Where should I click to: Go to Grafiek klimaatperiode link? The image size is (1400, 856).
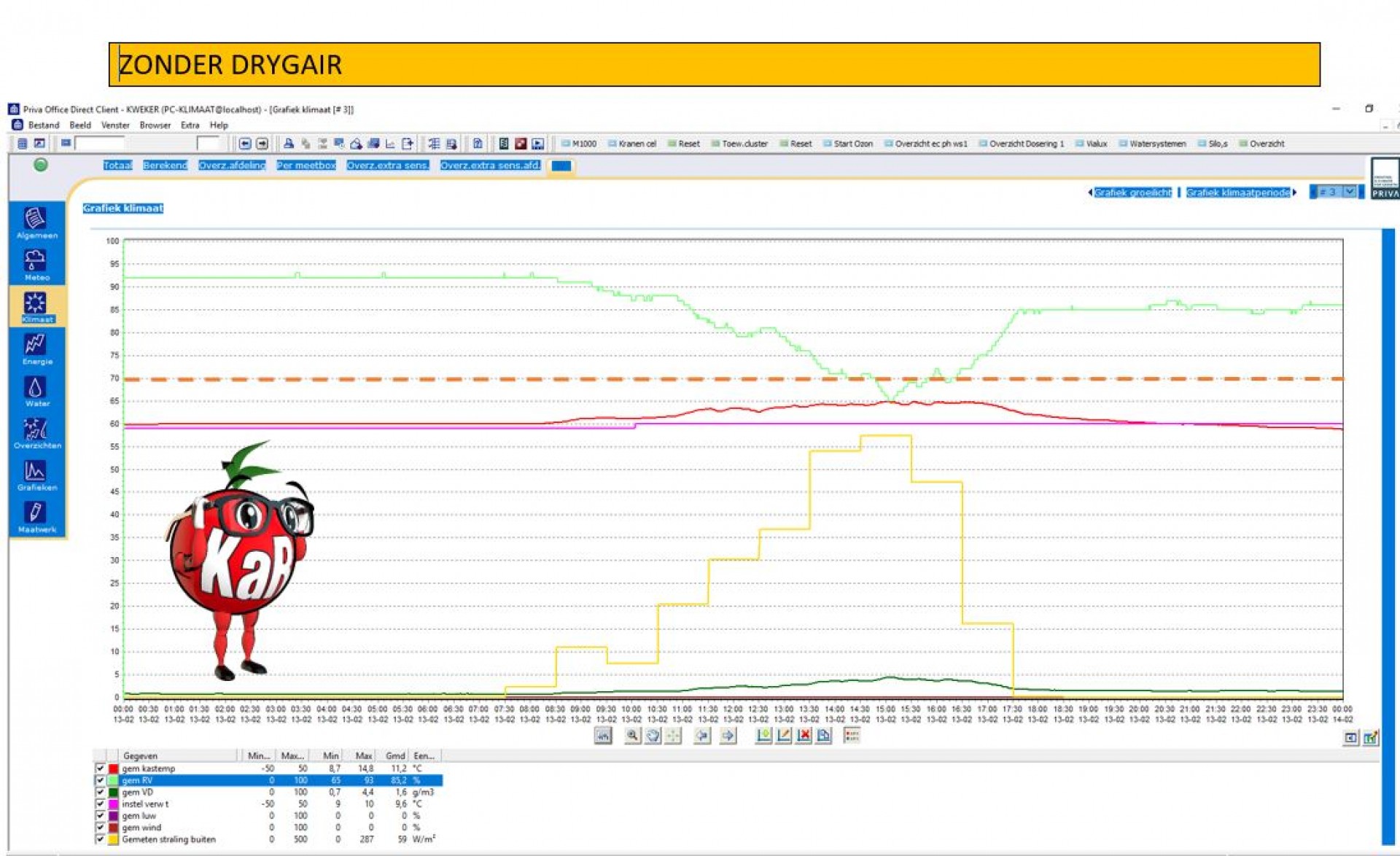point(1238,192)
